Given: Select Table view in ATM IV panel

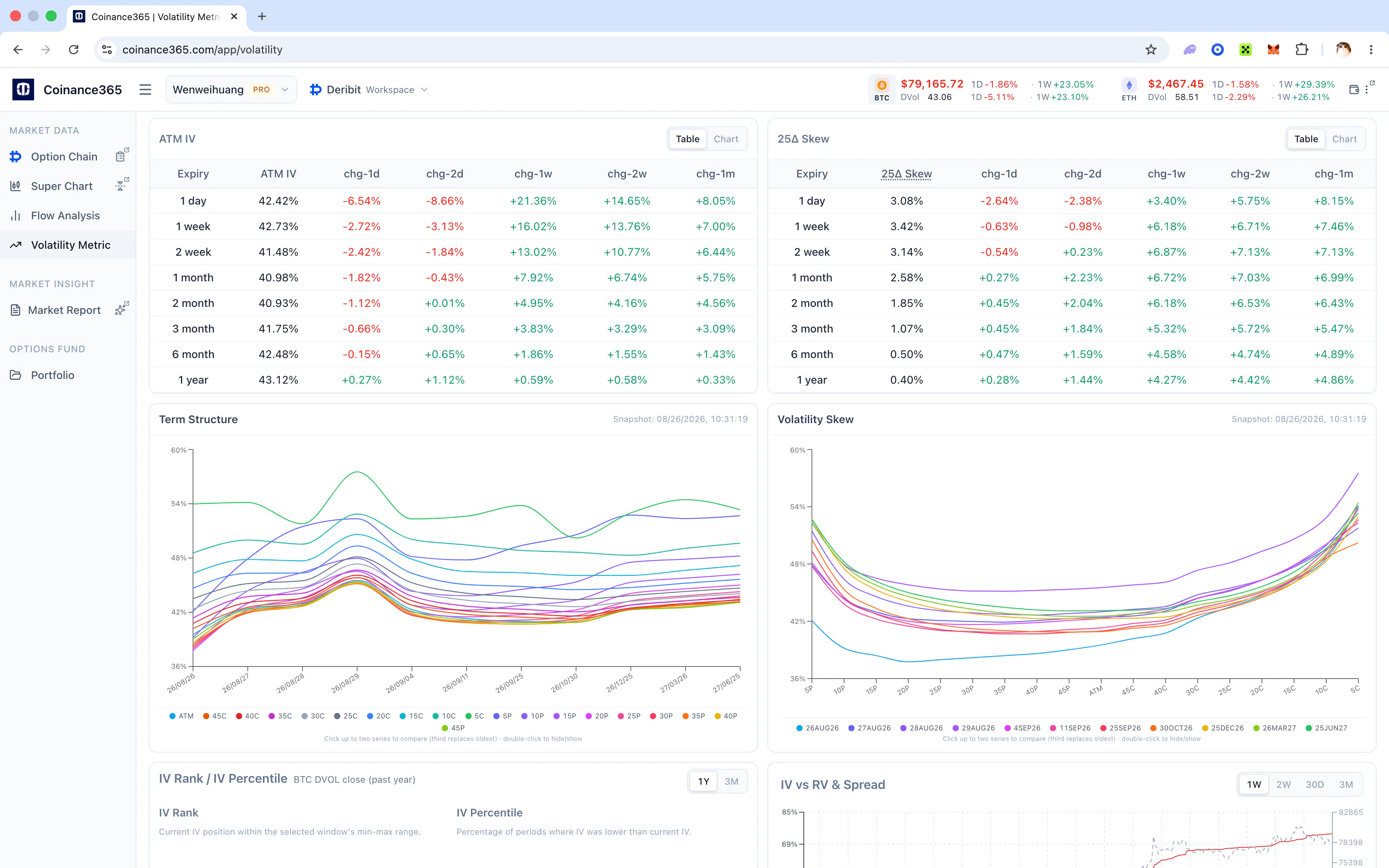Looking at the screenshot, I should tap(687, 139).
